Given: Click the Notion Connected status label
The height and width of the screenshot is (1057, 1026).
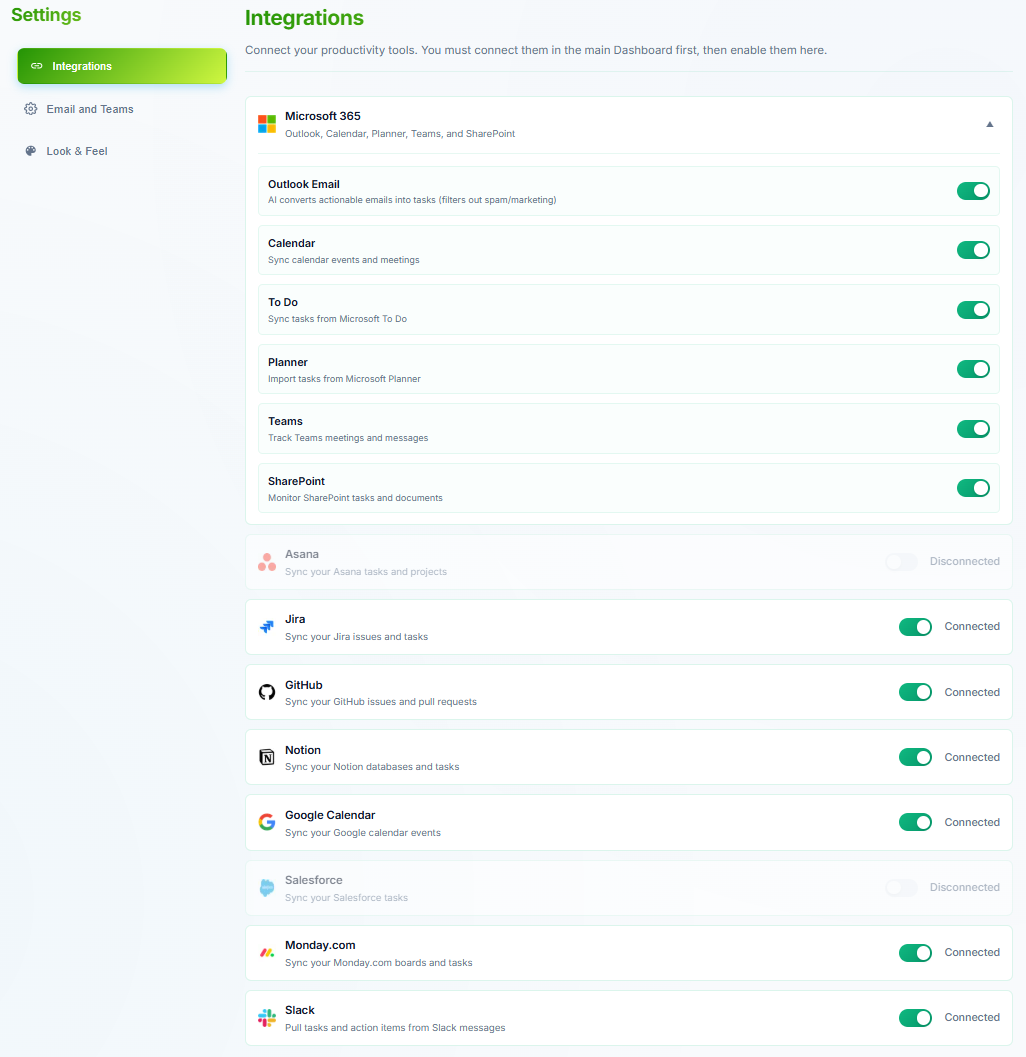Looking at the screenshot, I should coord(972,757).
